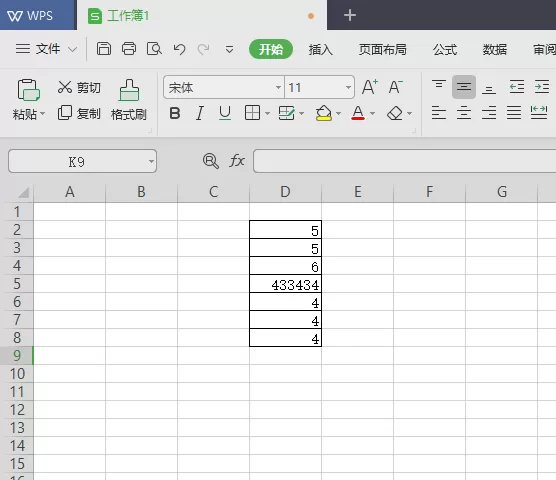Apply cell borders icon
The image size is (556, 480).
(x=252, y=113)
